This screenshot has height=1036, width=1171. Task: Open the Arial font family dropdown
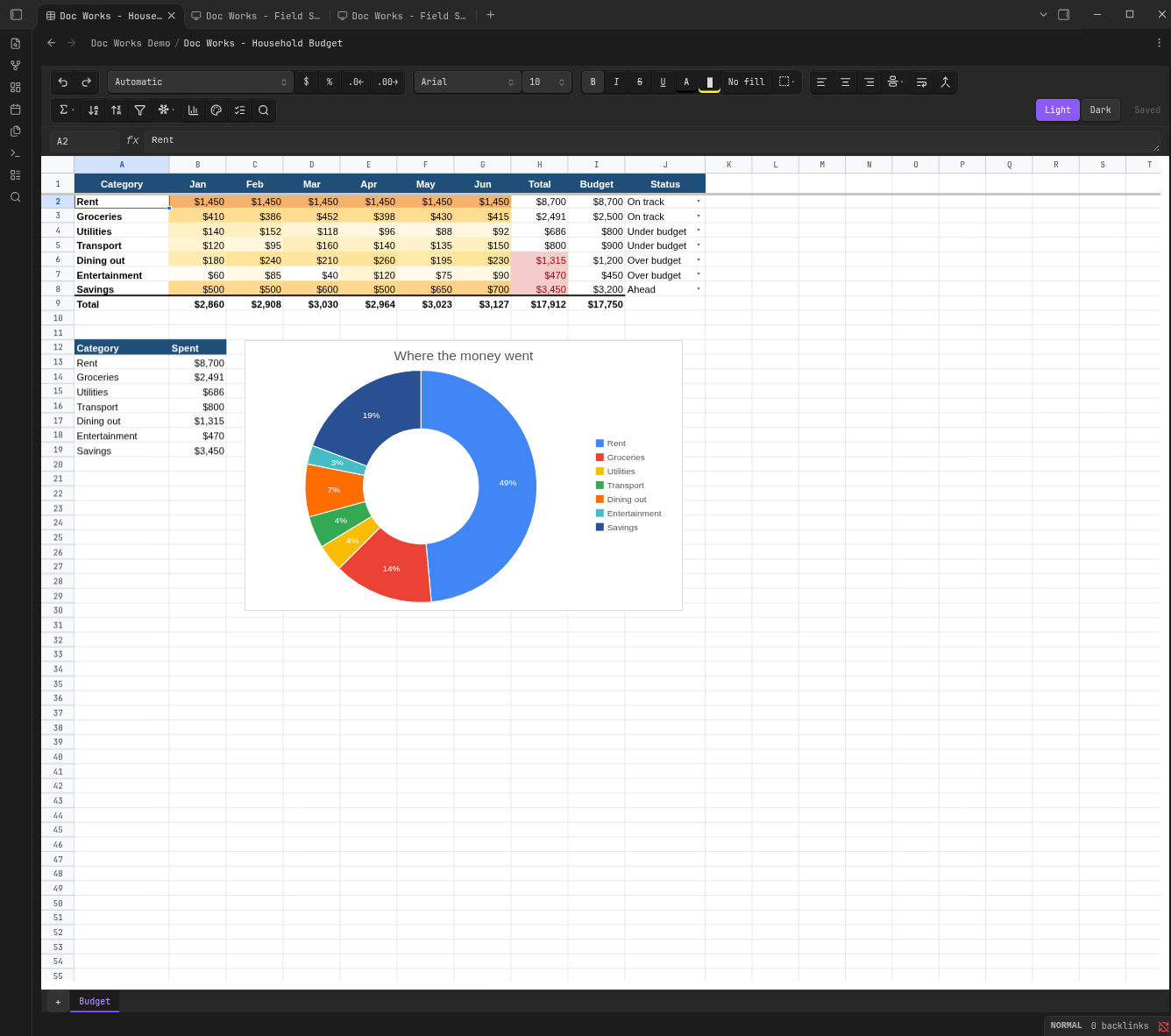point(467,82)
